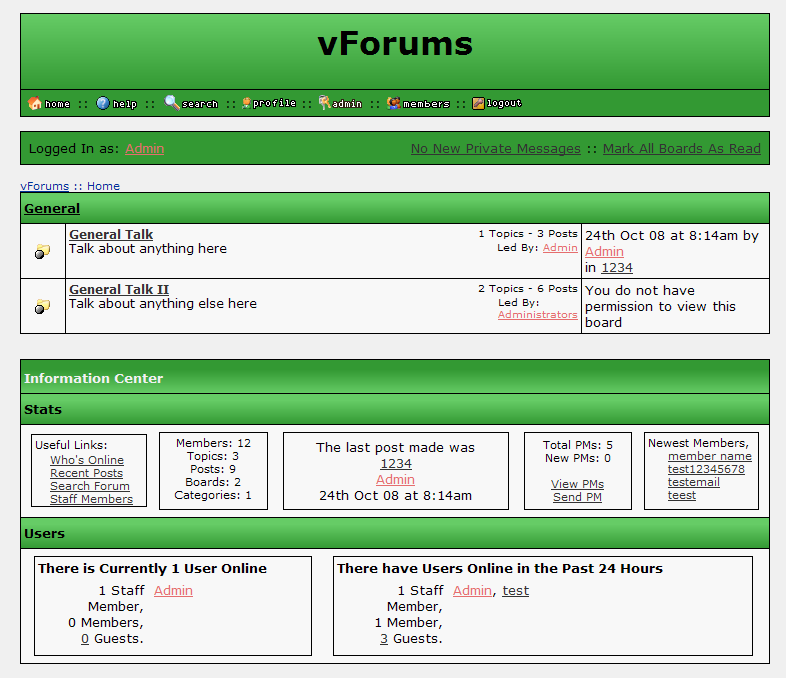Open No New Private Messages link
This screenshot has width=786, height=678.
(x=495, y=148)
